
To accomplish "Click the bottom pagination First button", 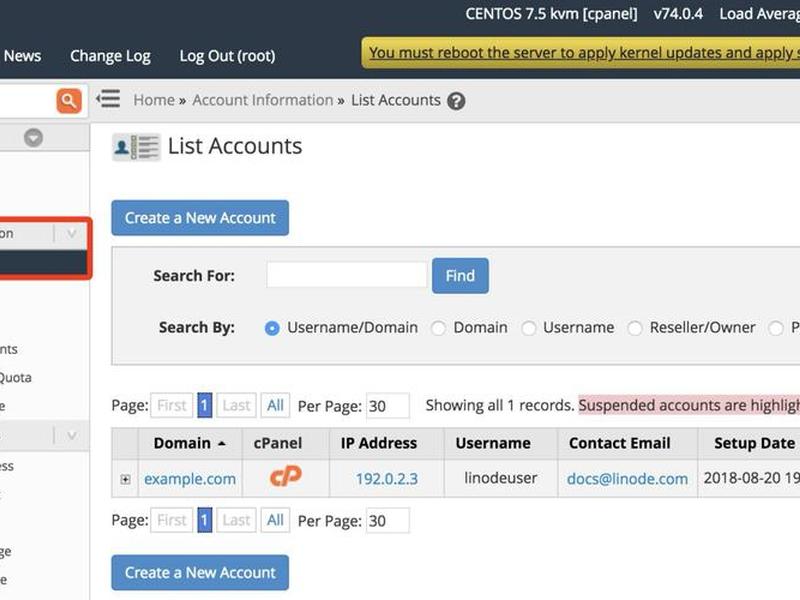I will pyautogui.click(x=172, y=520).
